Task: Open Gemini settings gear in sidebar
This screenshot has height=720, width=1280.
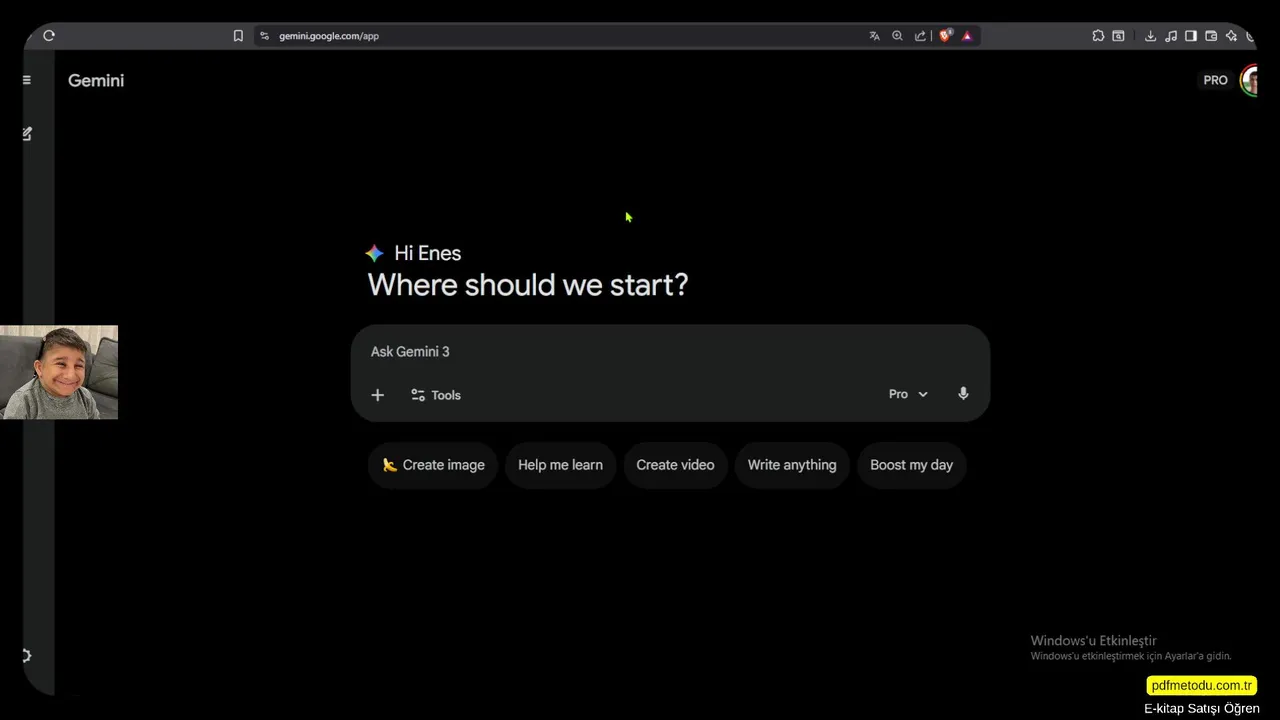Action: pyautogui.click(x=27, y=656)
